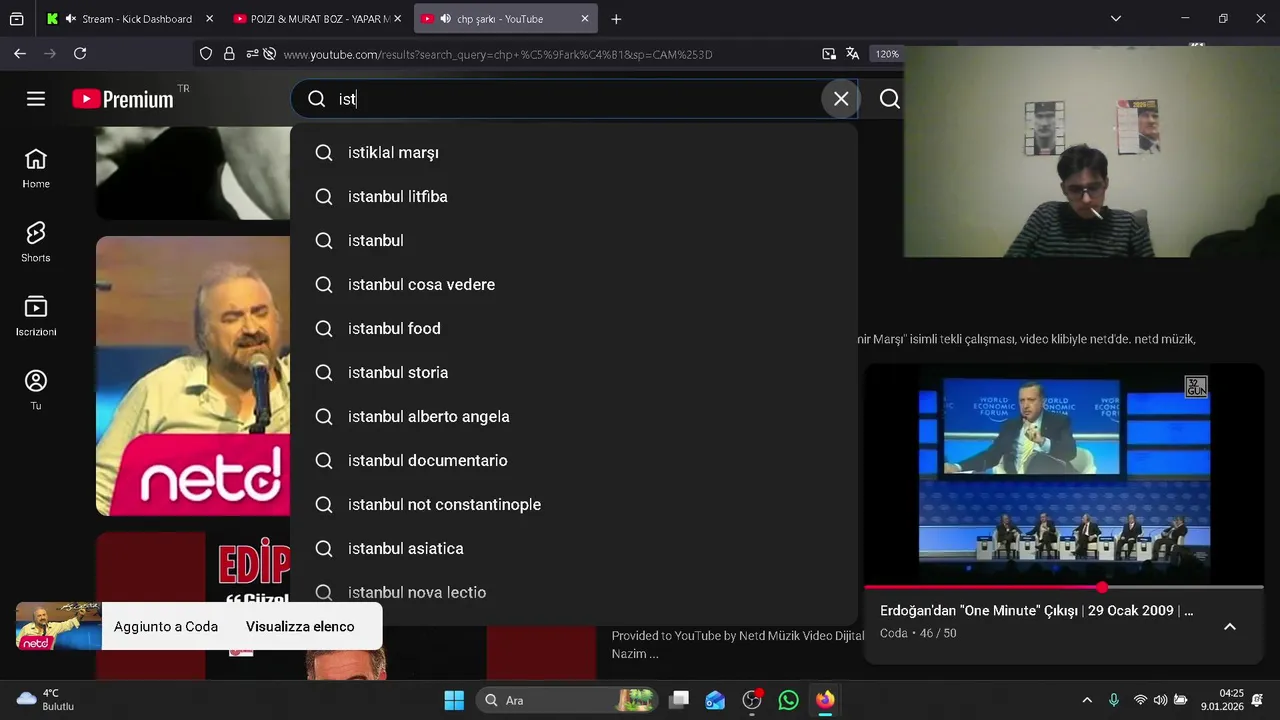Choose the suggestion "istanbul cosa vedere"
The width and height of the screenshot is (1280, 720).
pos(574,285)
